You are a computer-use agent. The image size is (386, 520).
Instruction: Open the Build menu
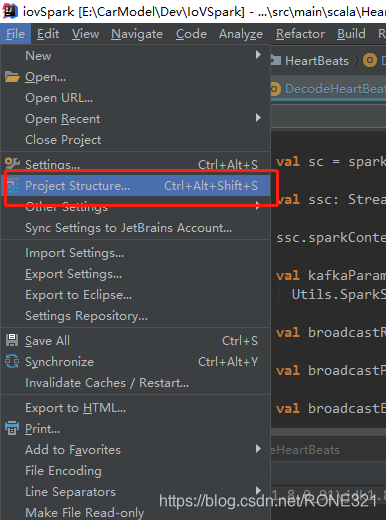(x=351, y=34)
